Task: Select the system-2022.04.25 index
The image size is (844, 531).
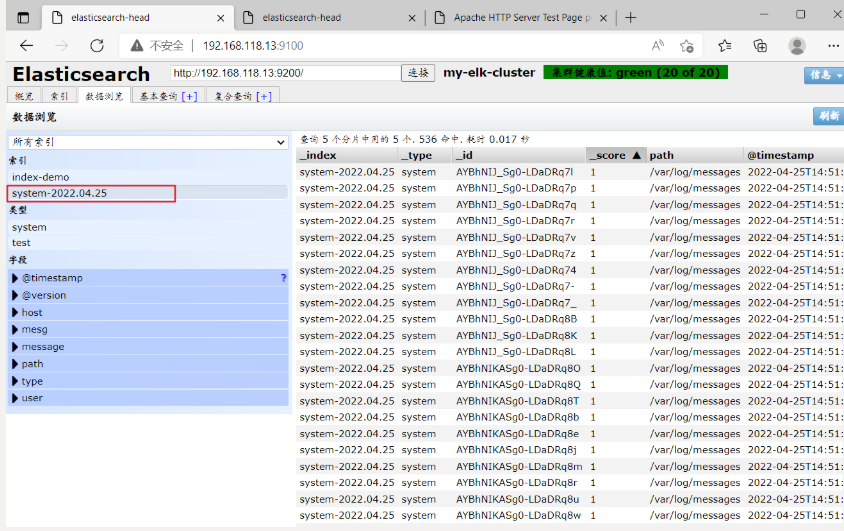Action: (x=148, y=193)
